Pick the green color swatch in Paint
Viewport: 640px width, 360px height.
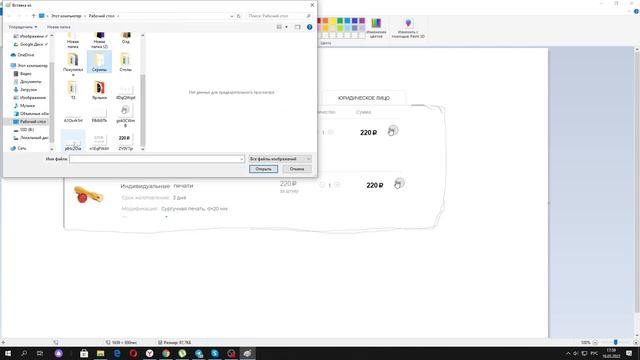tap(340, 21)
